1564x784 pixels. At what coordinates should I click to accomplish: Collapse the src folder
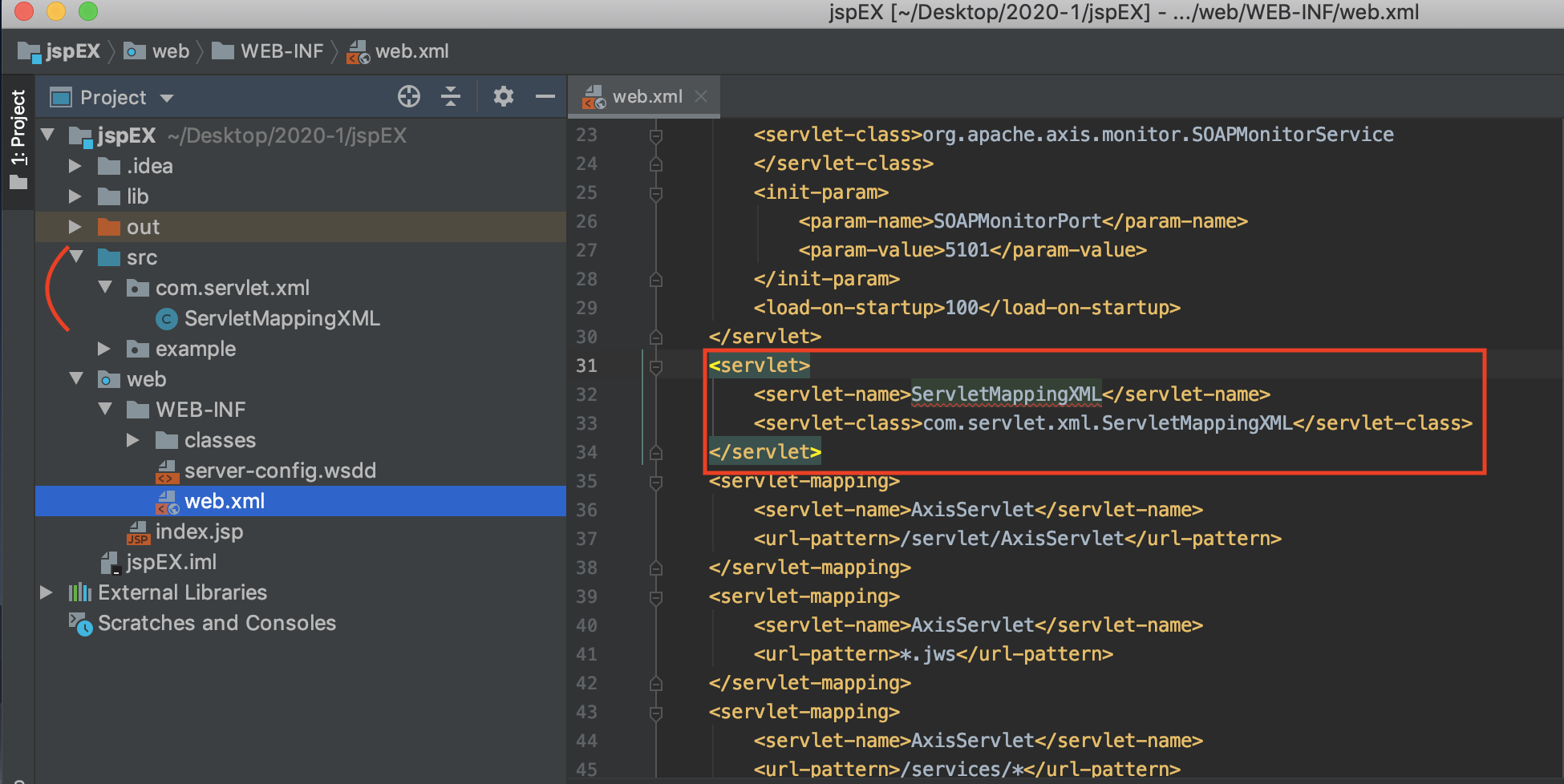point(77,257)
